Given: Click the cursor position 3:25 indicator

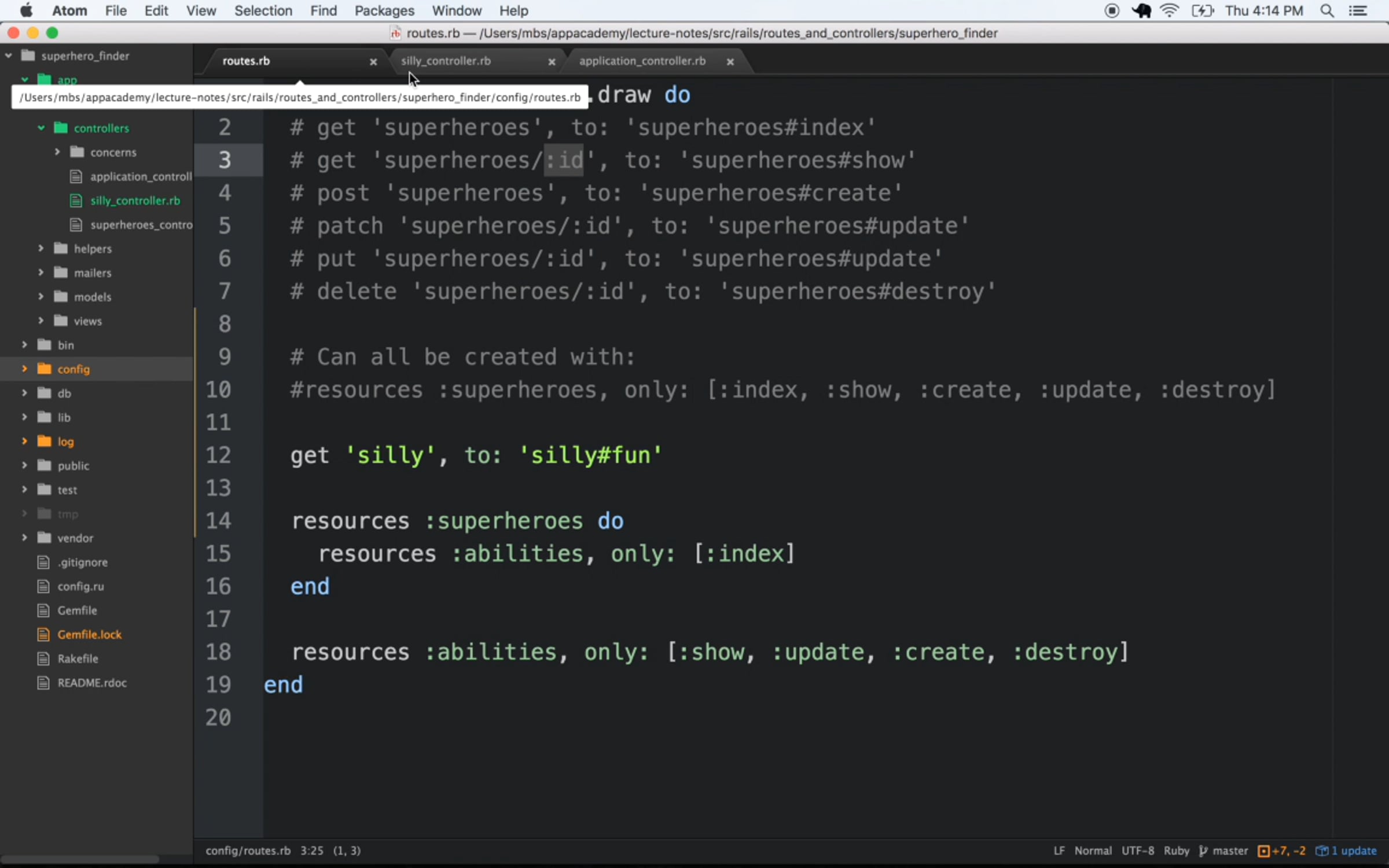Looking at the screenshot, I should click(311, 851).
